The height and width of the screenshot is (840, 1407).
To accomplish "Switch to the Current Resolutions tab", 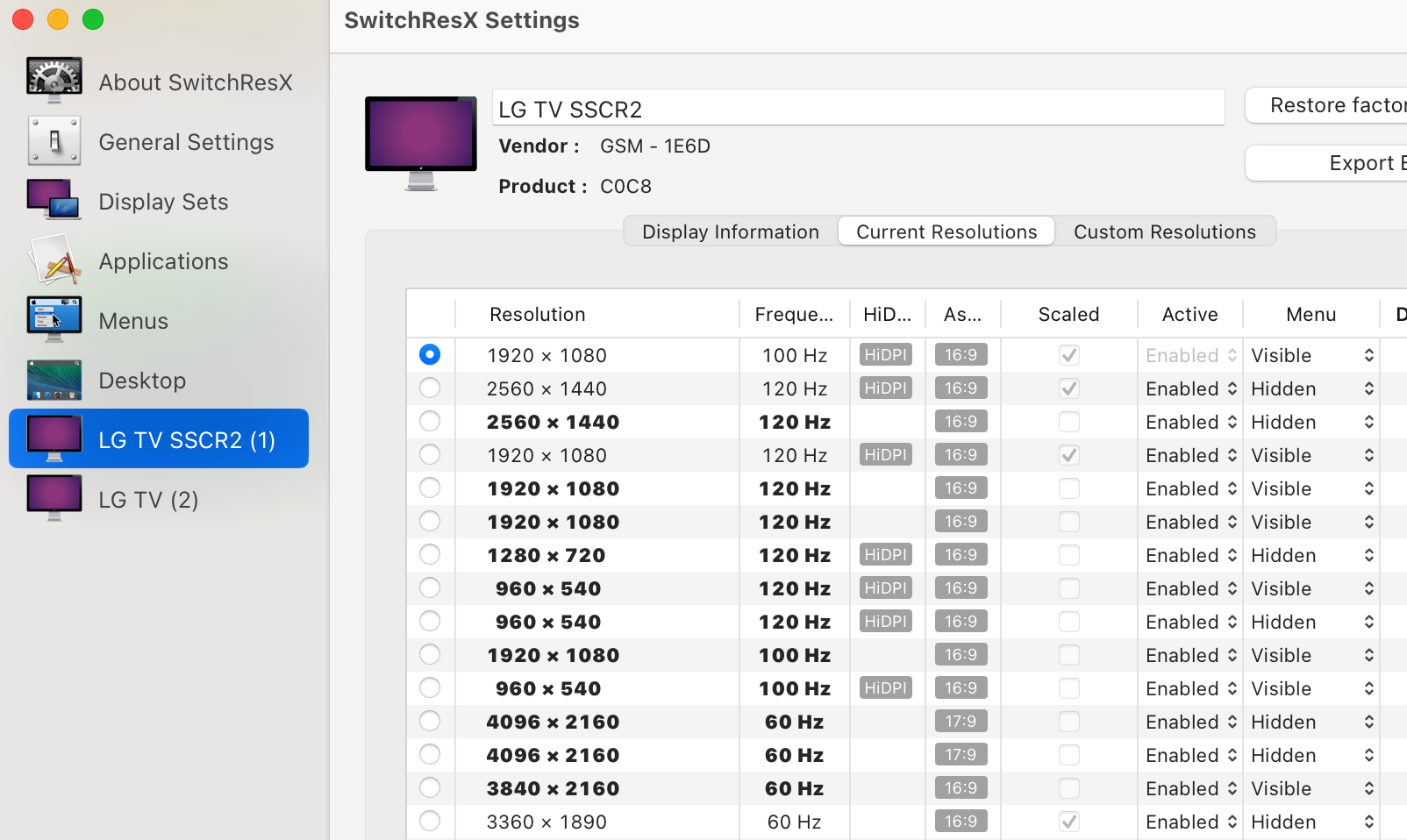I will [x=946, y=231].
